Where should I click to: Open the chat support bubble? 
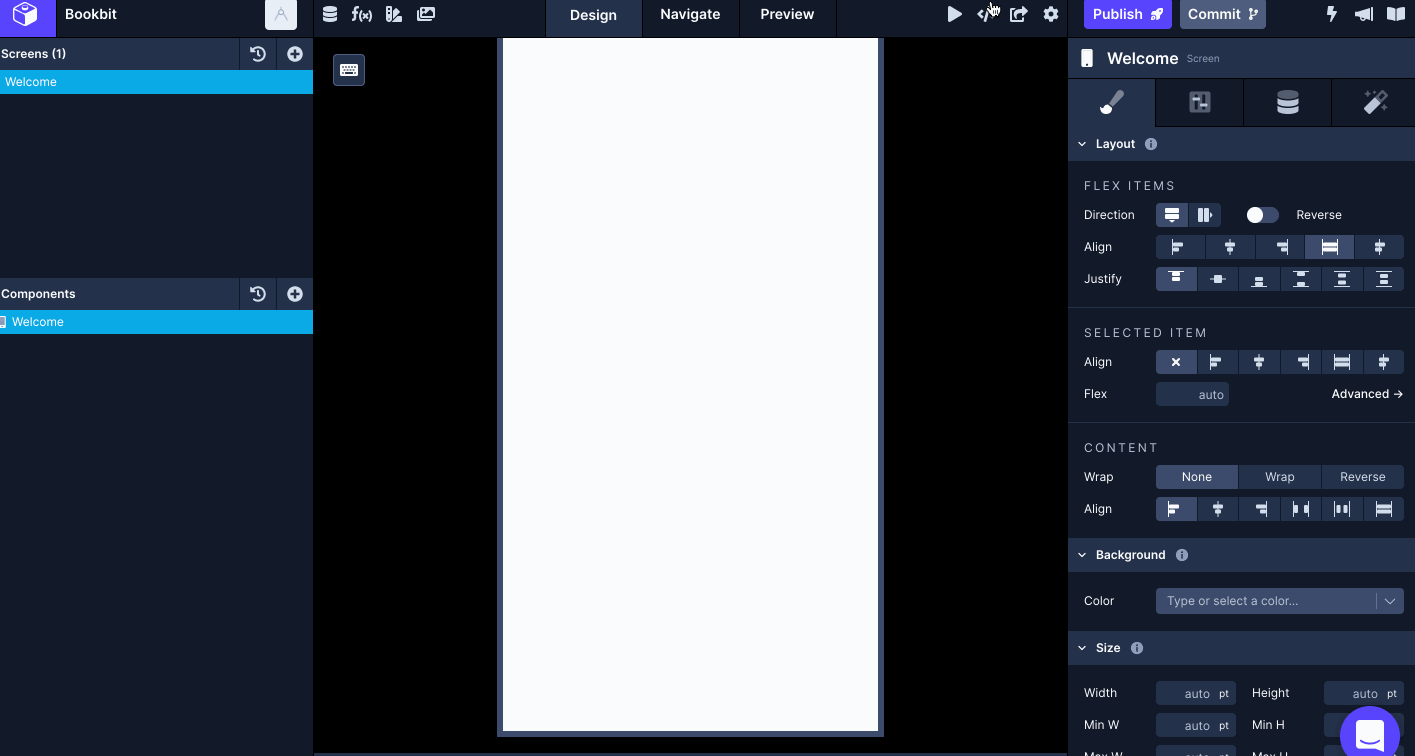tap(1369, 734)
